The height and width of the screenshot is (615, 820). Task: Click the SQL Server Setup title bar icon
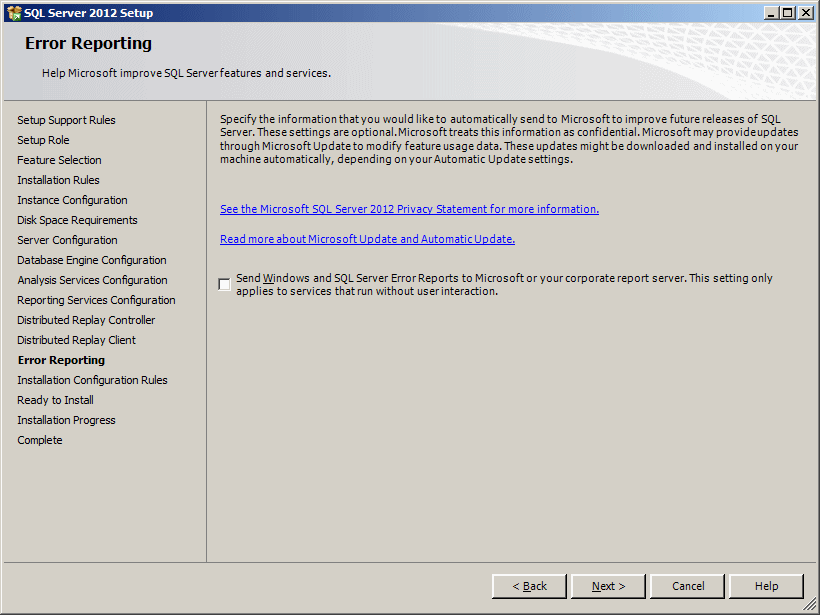(14, 13)
